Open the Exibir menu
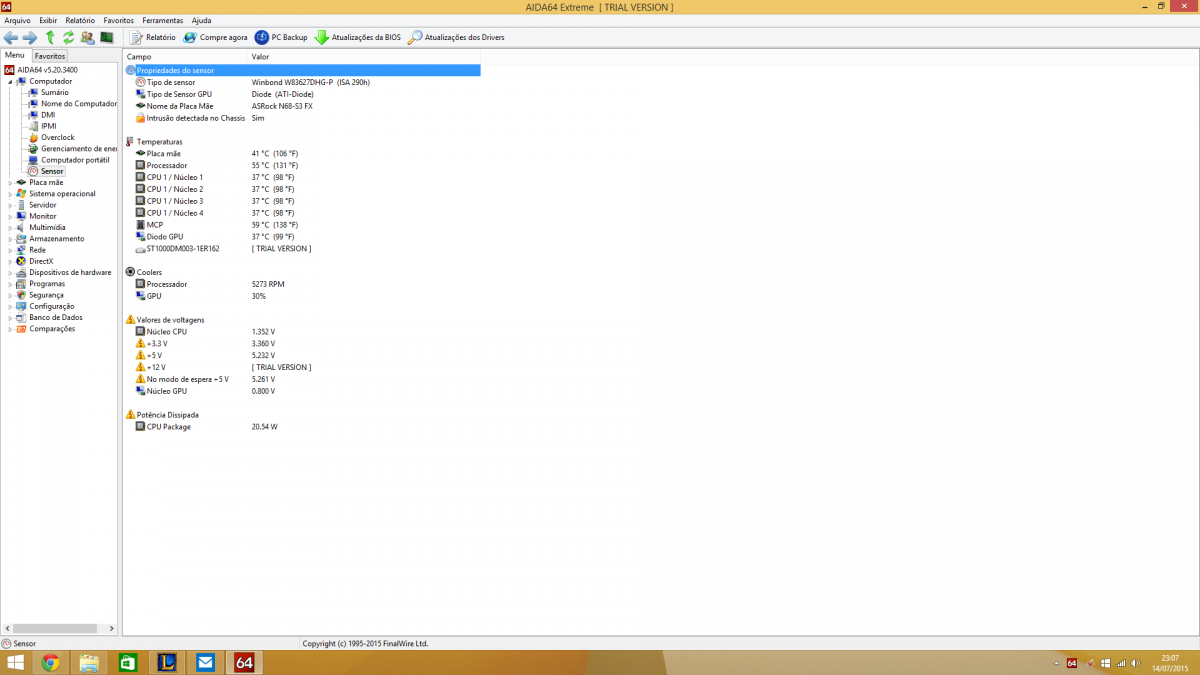Screen dimensions: 1200x675 [x=48, y=20]
